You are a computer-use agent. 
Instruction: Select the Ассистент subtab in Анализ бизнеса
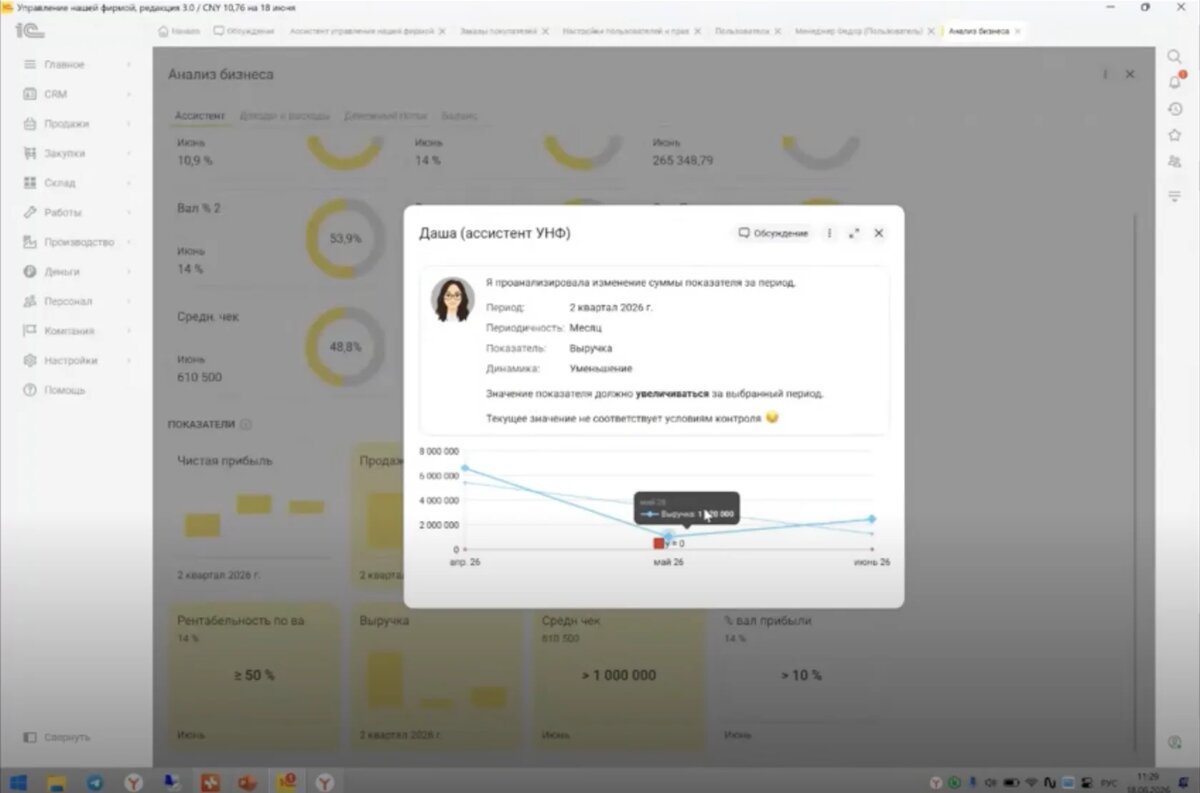pyautogui.click(x=200, y=116)
